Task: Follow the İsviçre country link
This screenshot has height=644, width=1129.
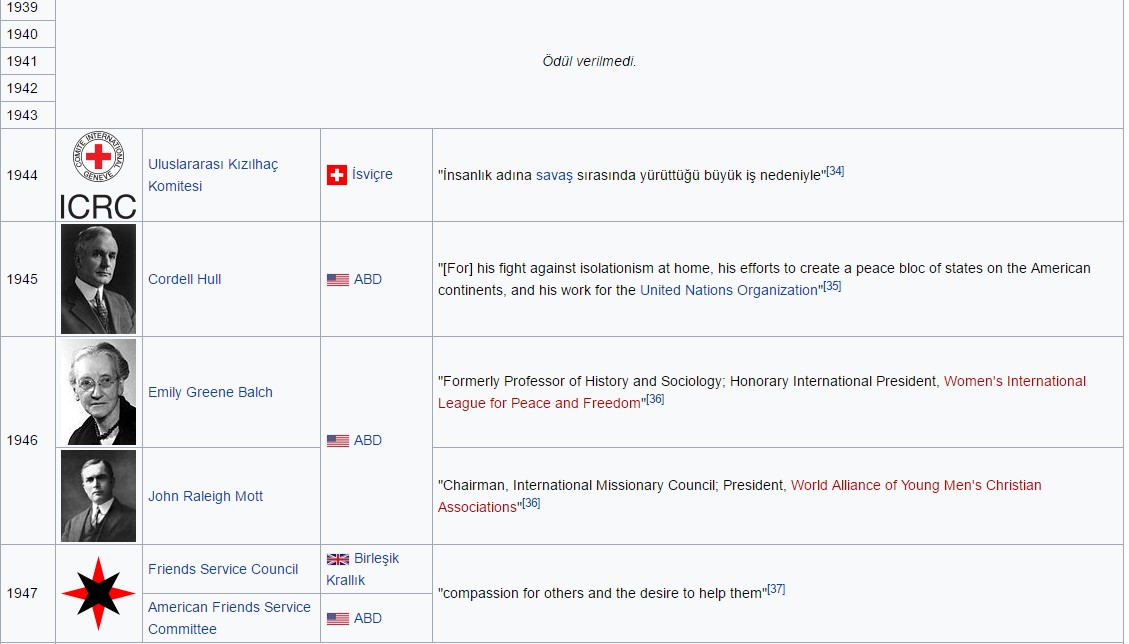Action: (372, 174)
